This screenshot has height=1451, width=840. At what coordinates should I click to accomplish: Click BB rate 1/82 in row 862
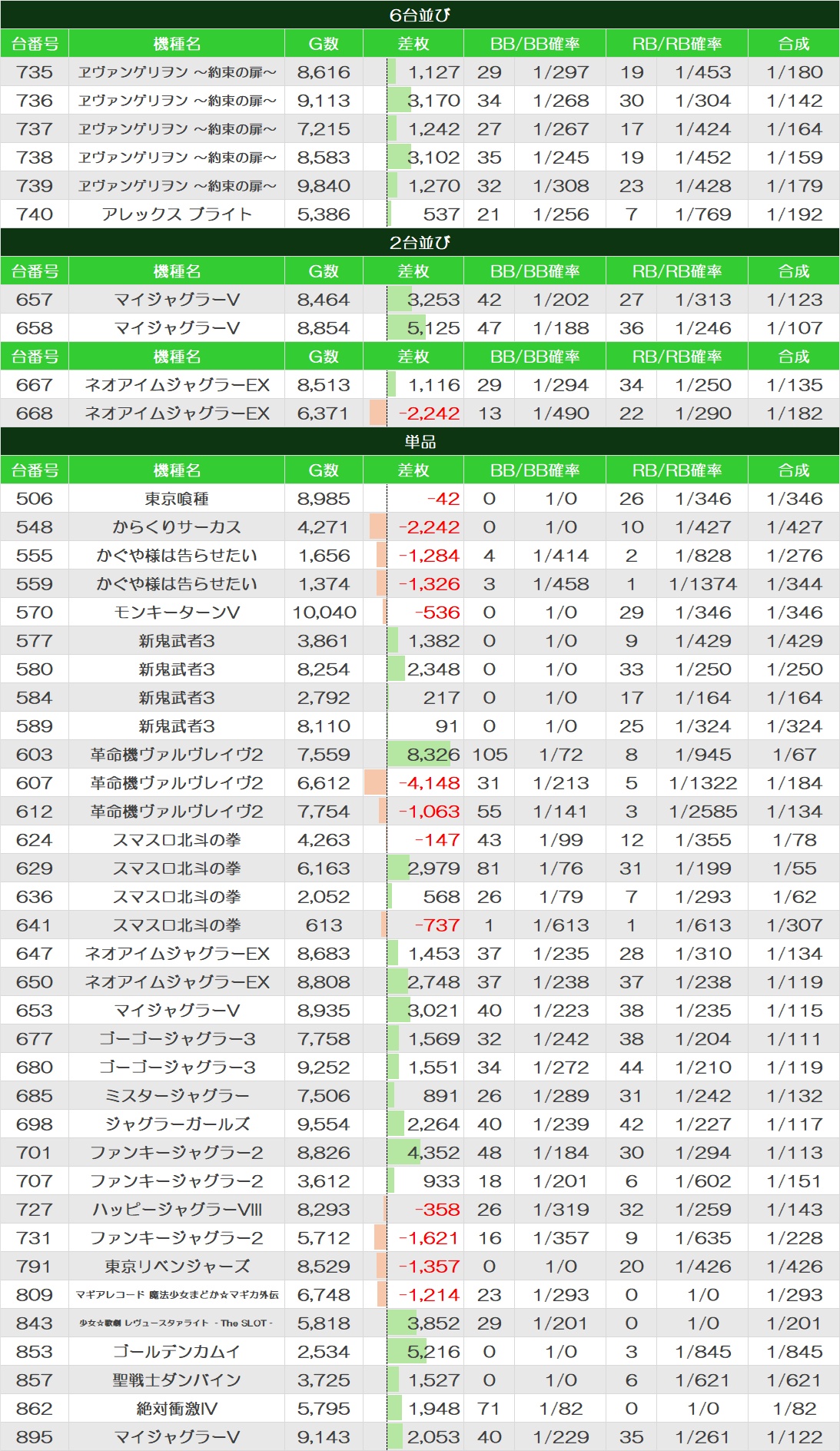[561, 1409]
